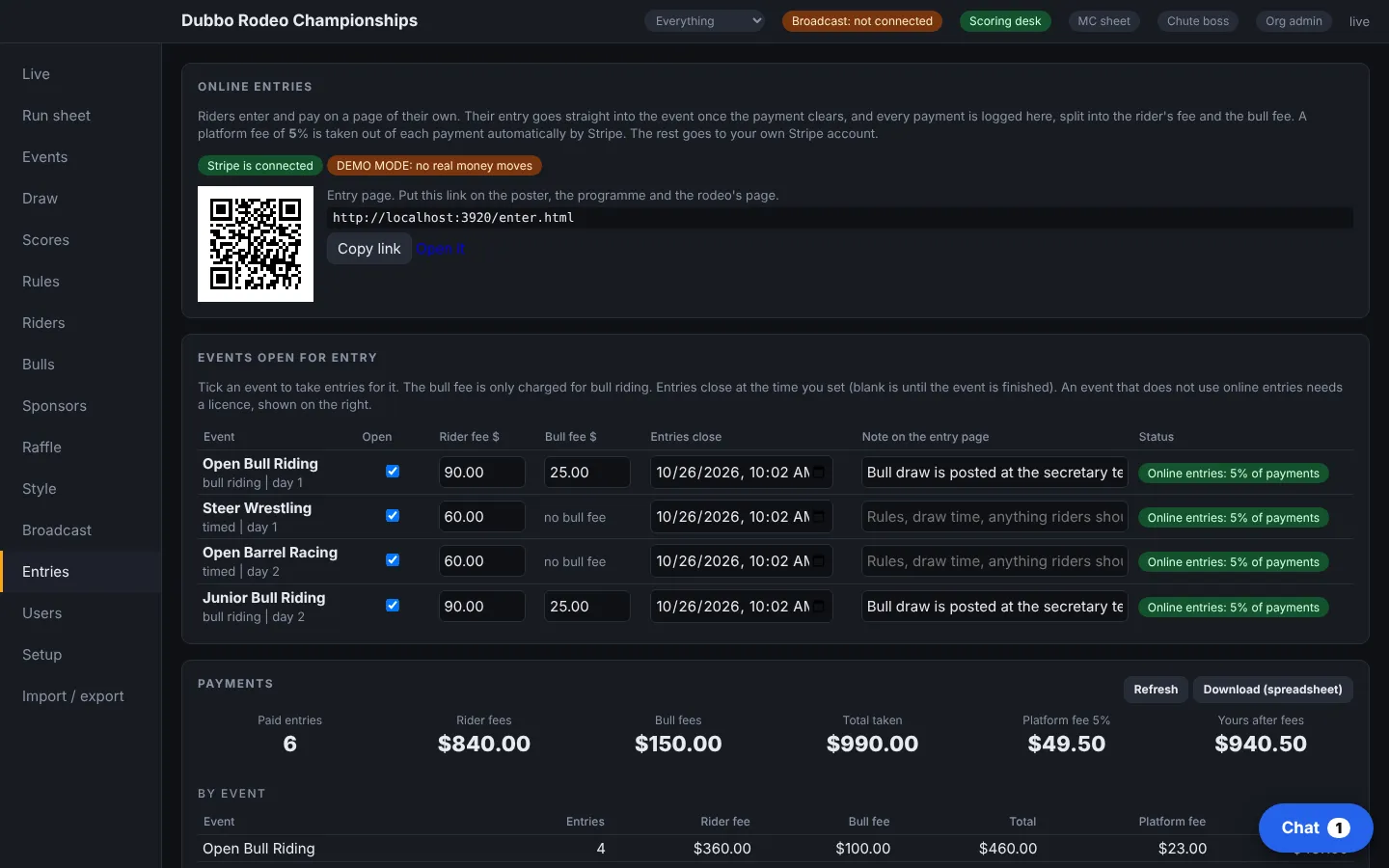Switch to the Scores page

coord(81,240)
